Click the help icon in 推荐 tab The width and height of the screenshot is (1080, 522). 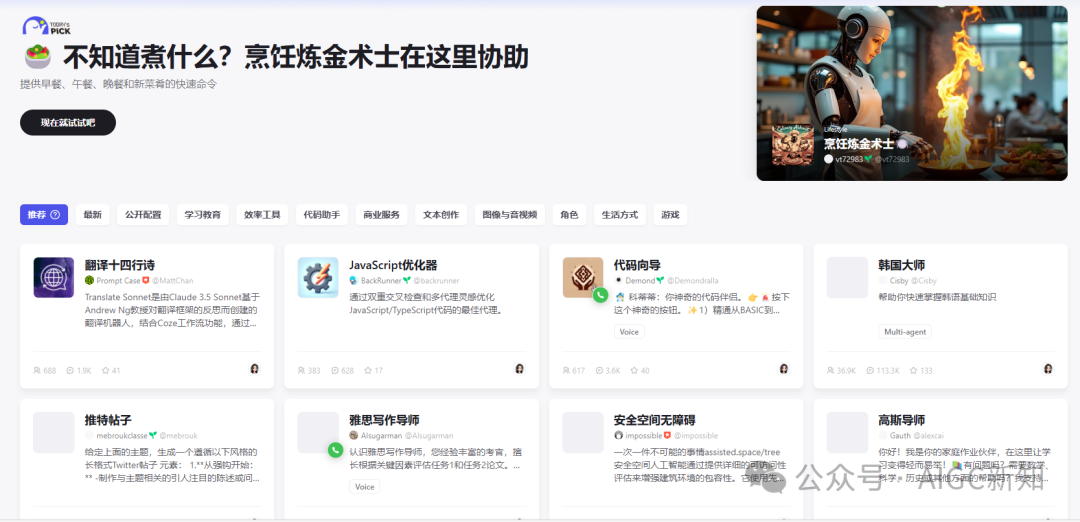pos(55,215)
